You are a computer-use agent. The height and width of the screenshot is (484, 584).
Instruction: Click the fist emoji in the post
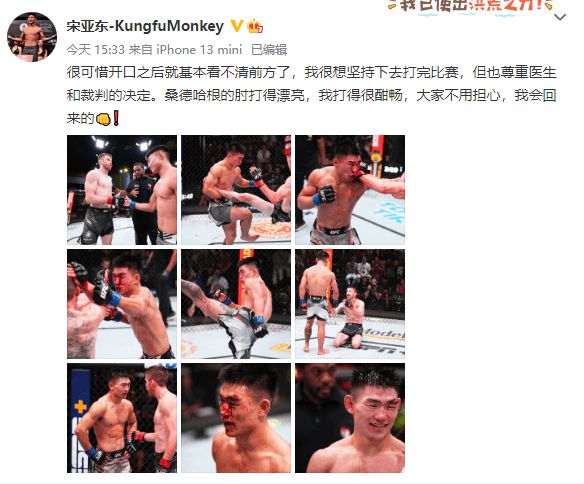click(x=103, y=119)
